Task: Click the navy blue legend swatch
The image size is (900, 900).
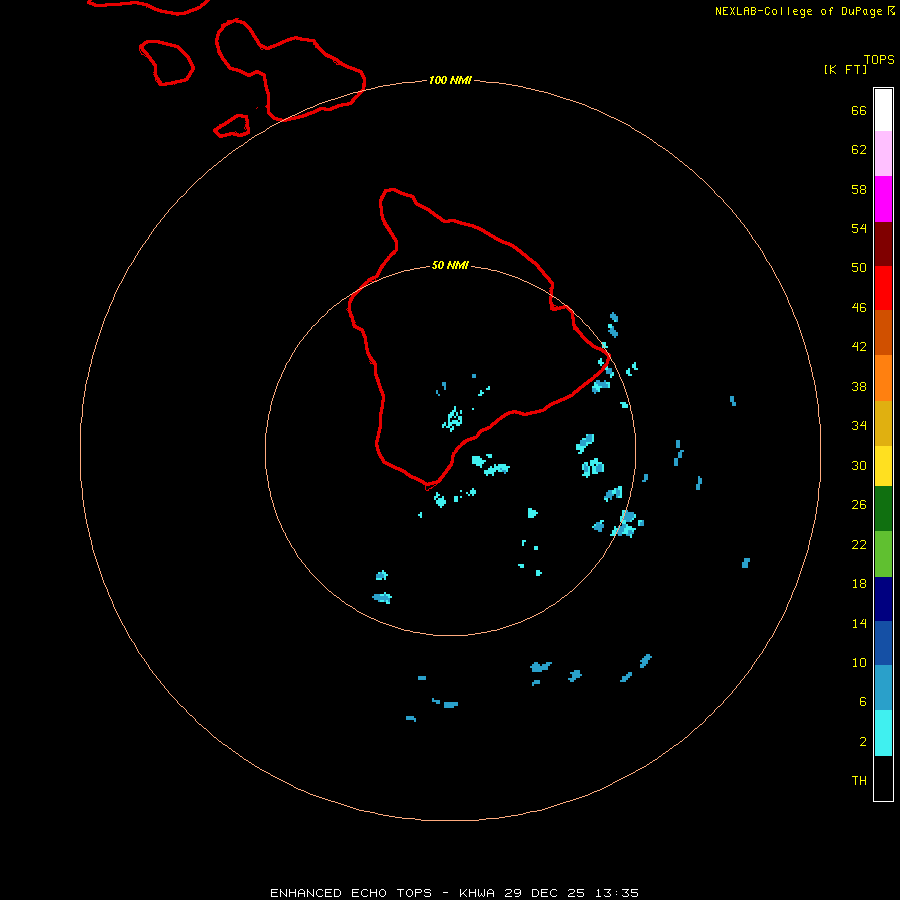Action: tap(883, 599)
